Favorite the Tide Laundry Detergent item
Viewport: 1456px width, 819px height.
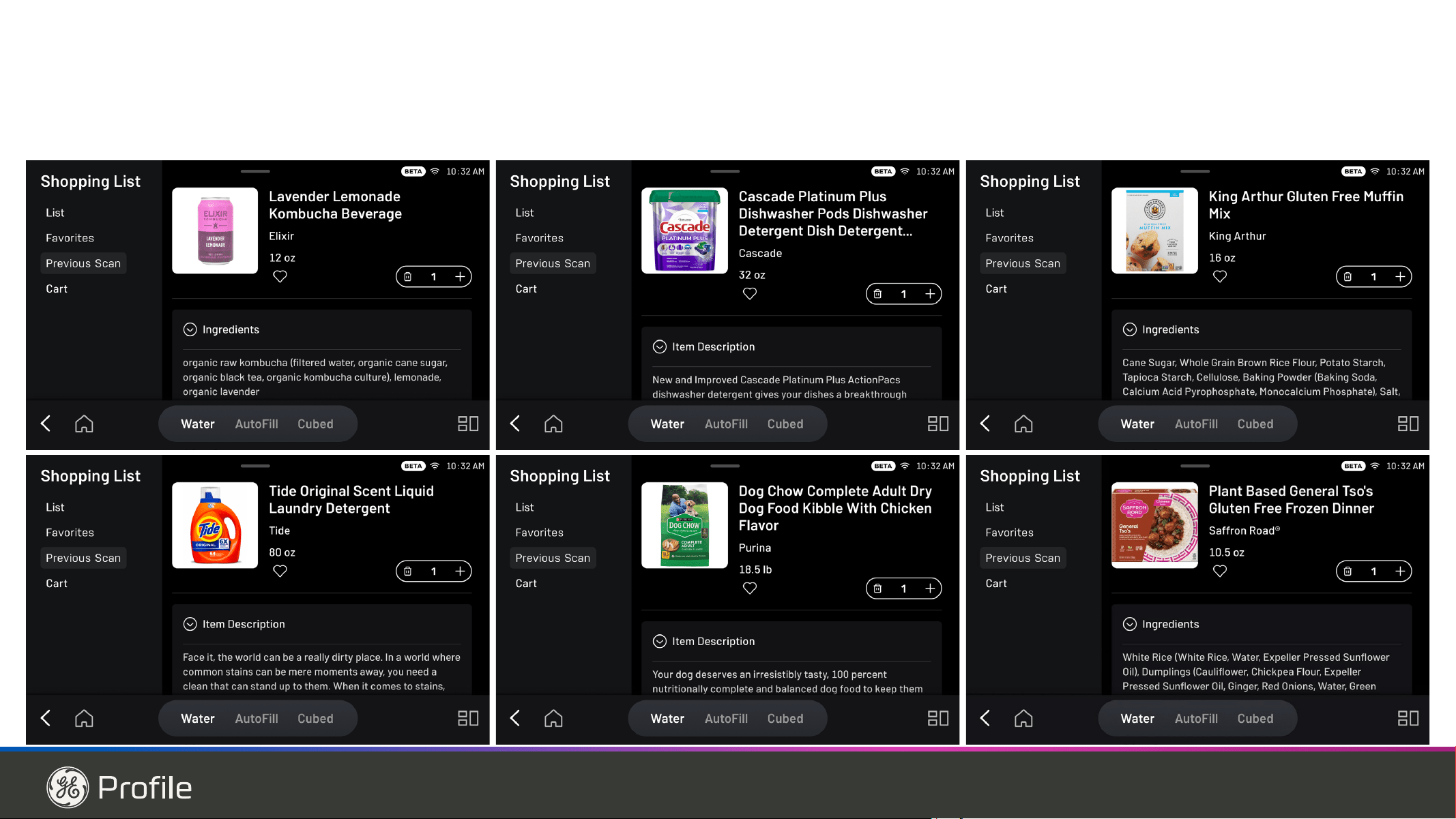click(x=280, y=571)
